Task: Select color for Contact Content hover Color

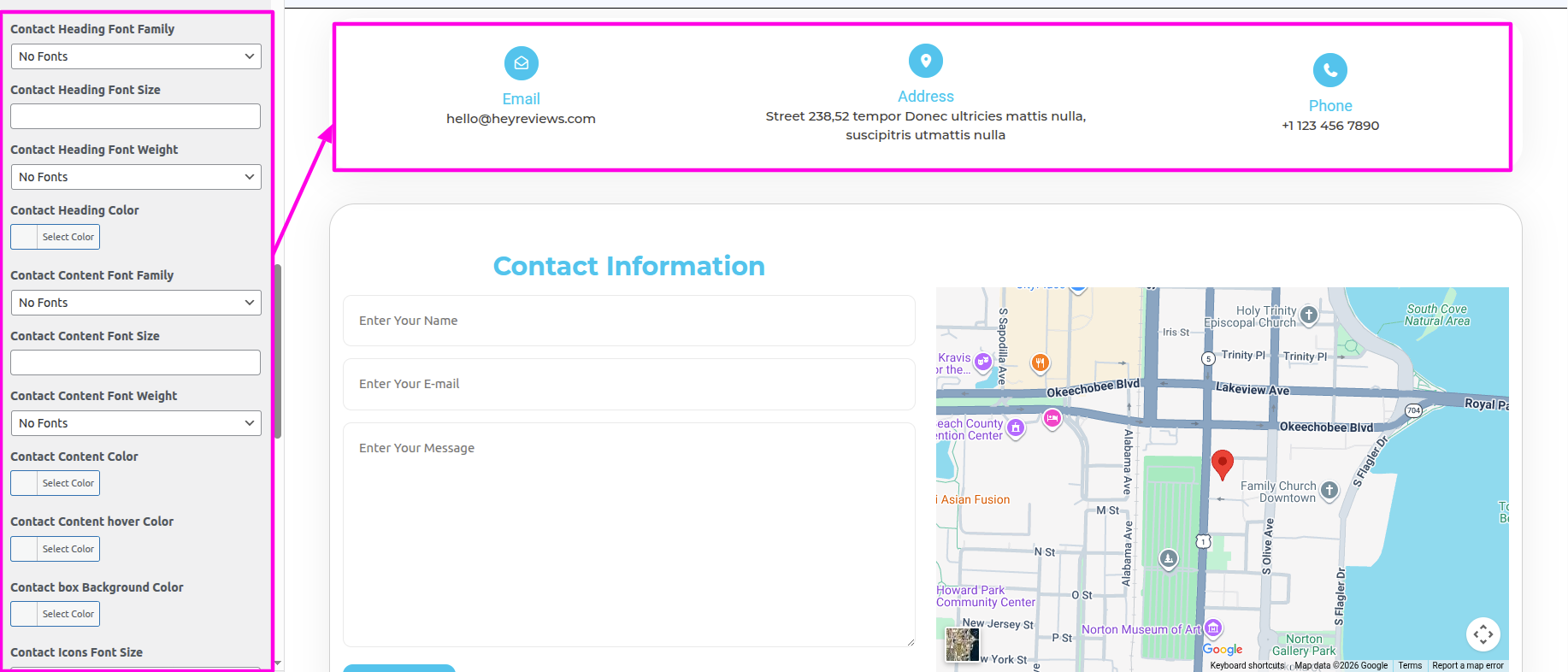Action: [x=55, y=549]
